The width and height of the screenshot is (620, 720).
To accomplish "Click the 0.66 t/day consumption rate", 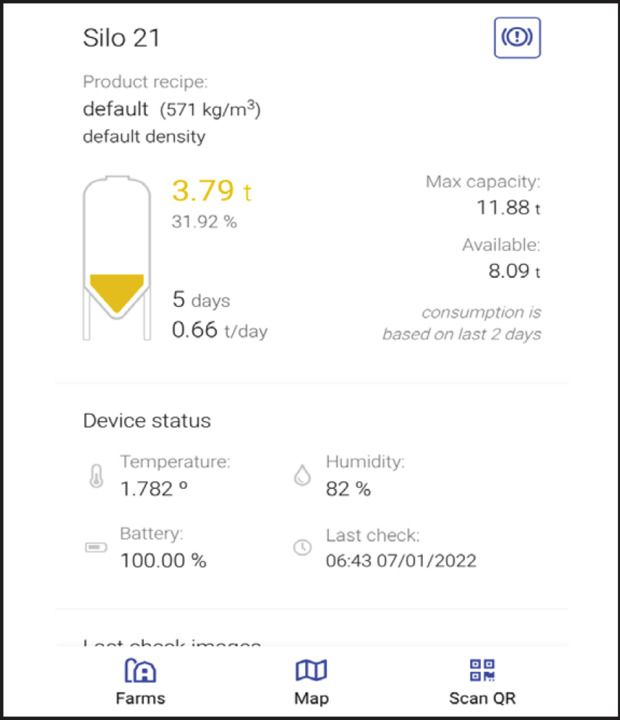I will point(219,330).
